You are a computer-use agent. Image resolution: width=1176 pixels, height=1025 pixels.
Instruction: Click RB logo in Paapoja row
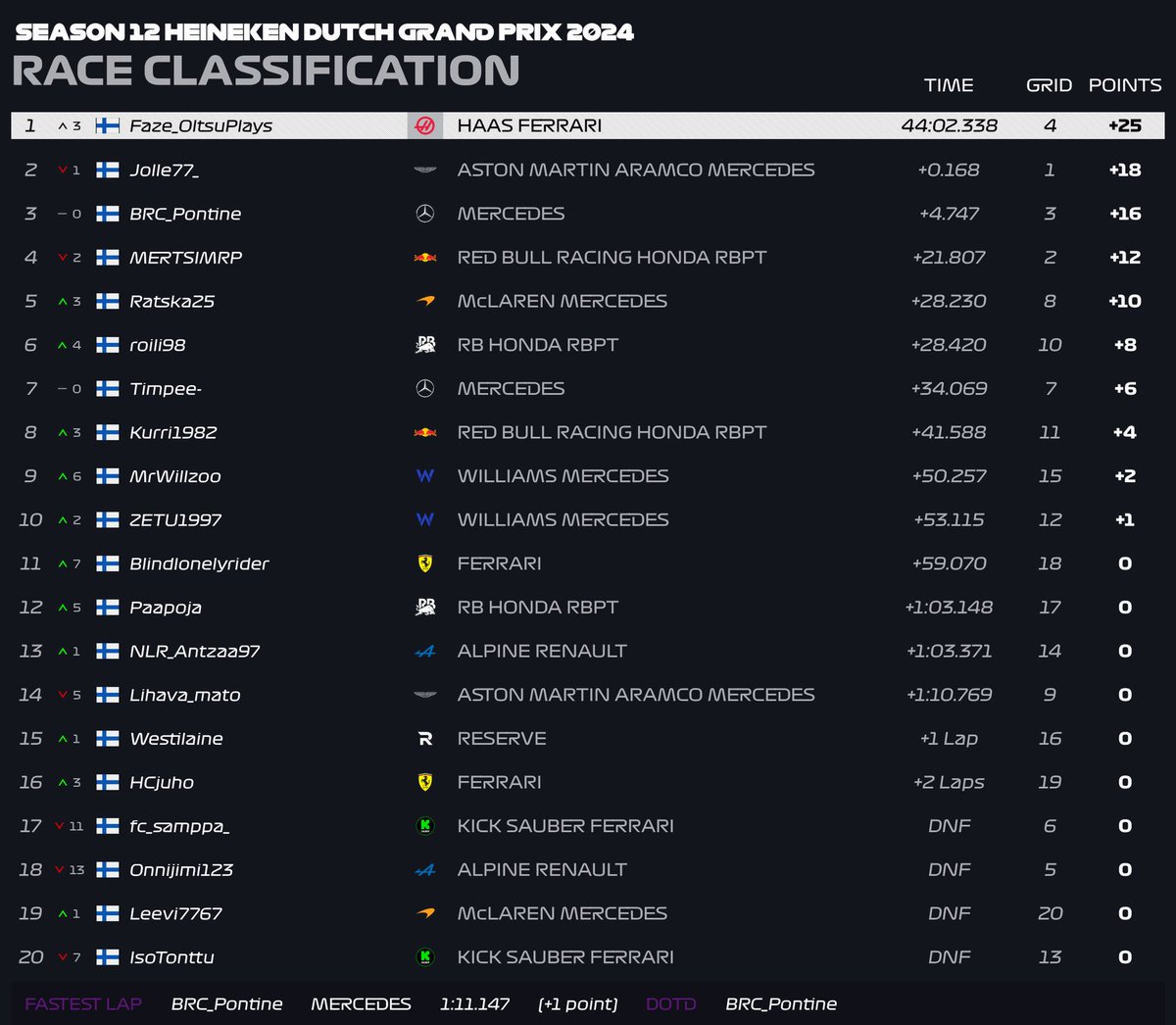[425, 608]
